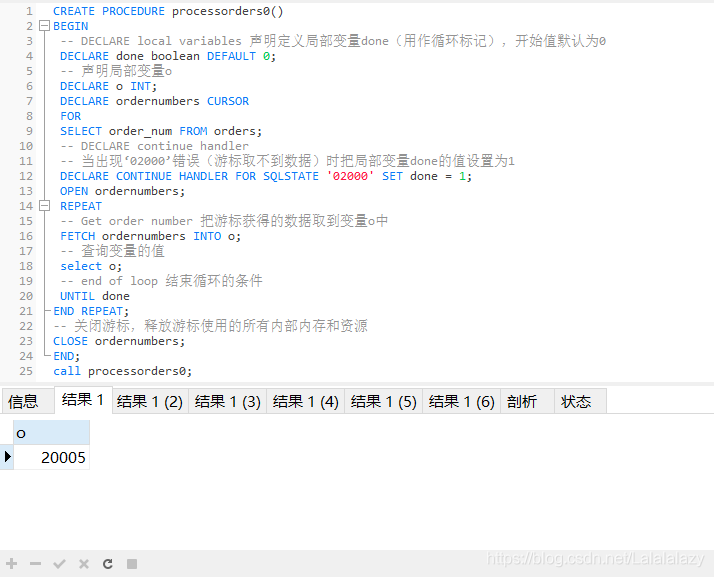Click comment -- end of loop line

[161, 281]
